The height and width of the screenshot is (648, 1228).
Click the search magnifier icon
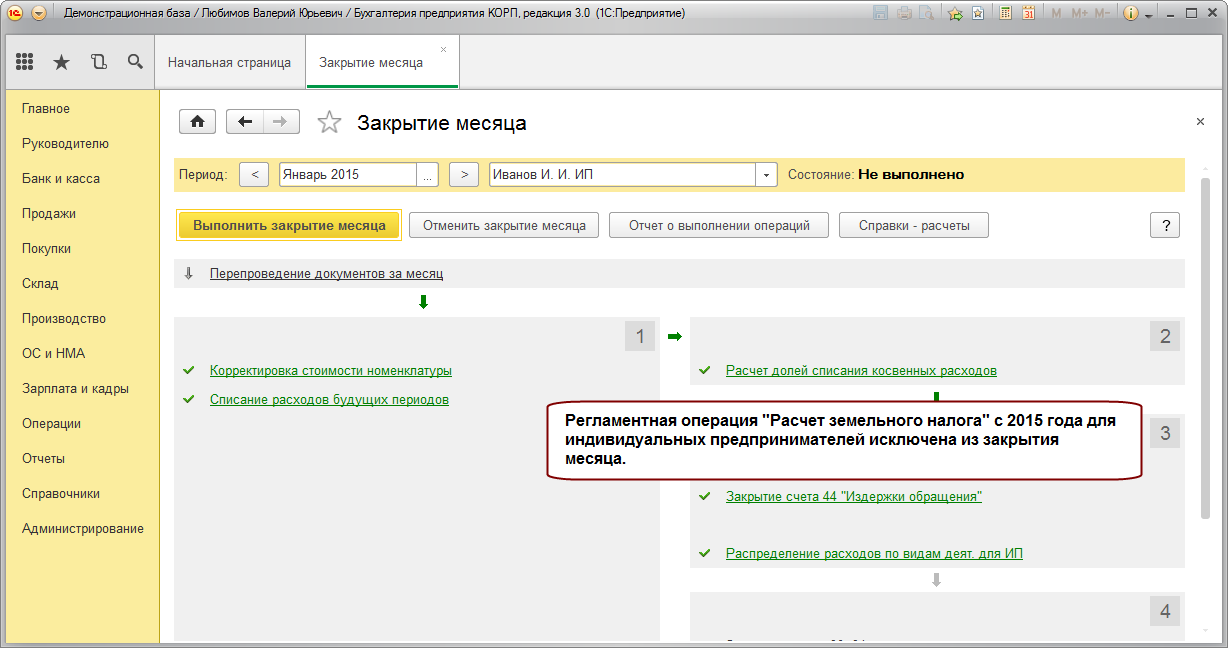coord(135,62)
